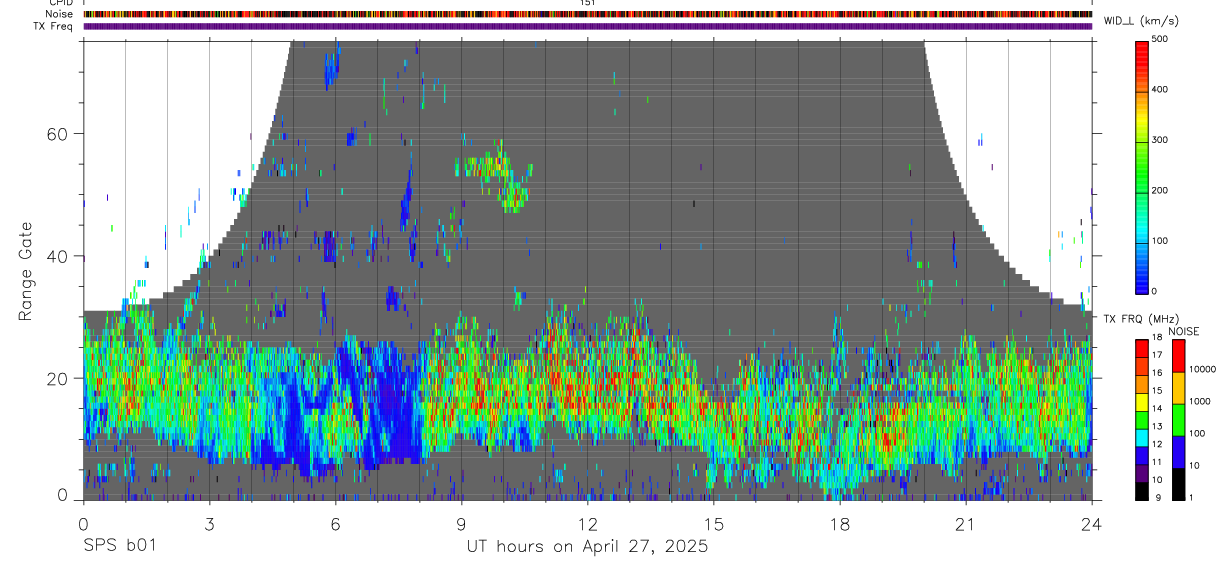Click the 'SPS b01' radar beam label
The width and height of the screenshot is (1228, 567).
119,547
